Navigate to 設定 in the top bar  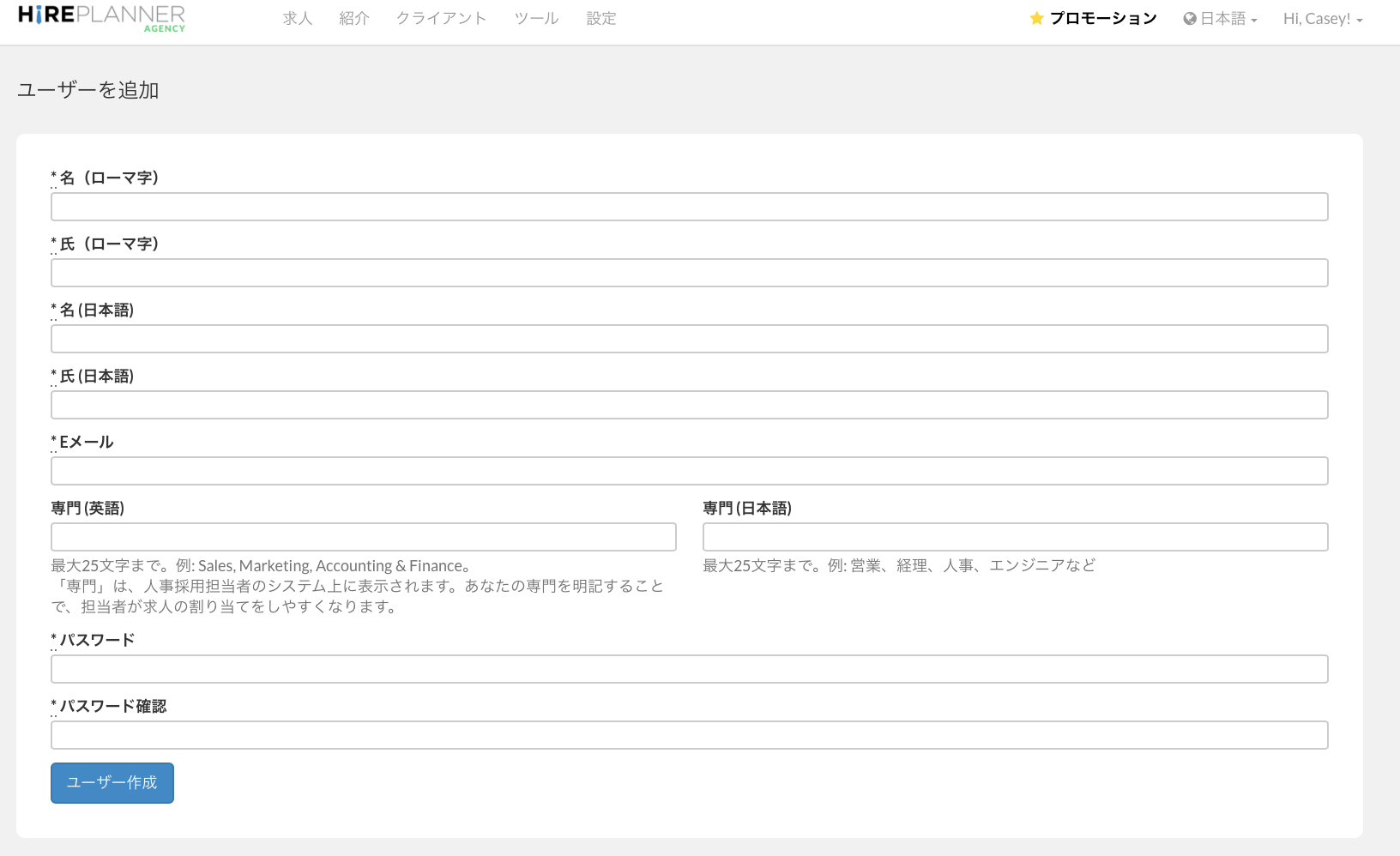601,19
